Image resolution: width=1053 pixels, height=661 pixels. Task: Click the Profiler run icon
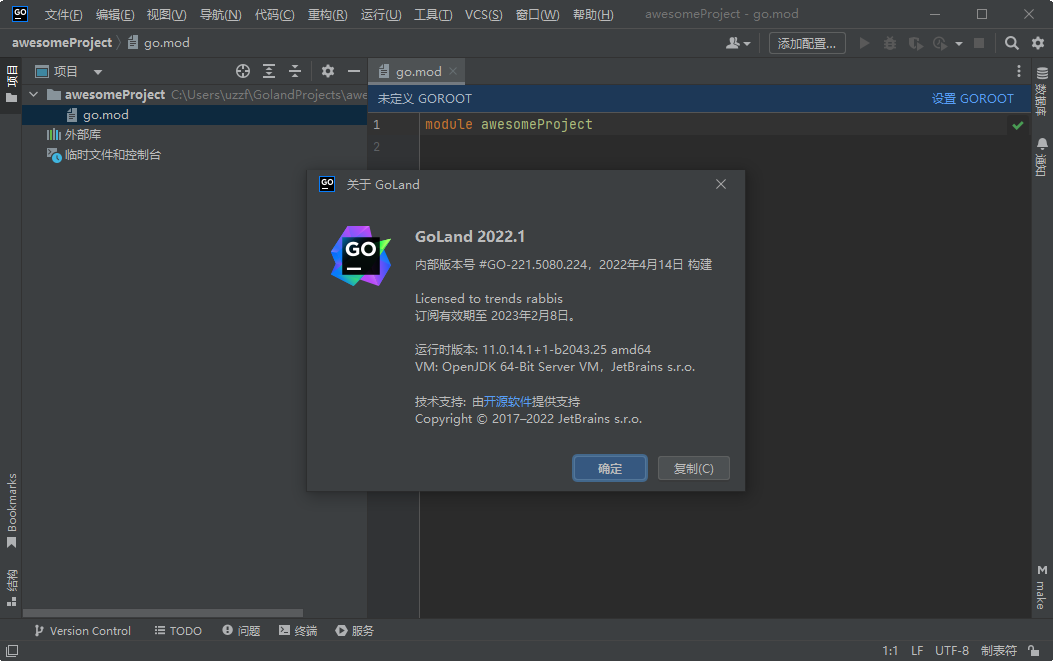tap(940, 43)
